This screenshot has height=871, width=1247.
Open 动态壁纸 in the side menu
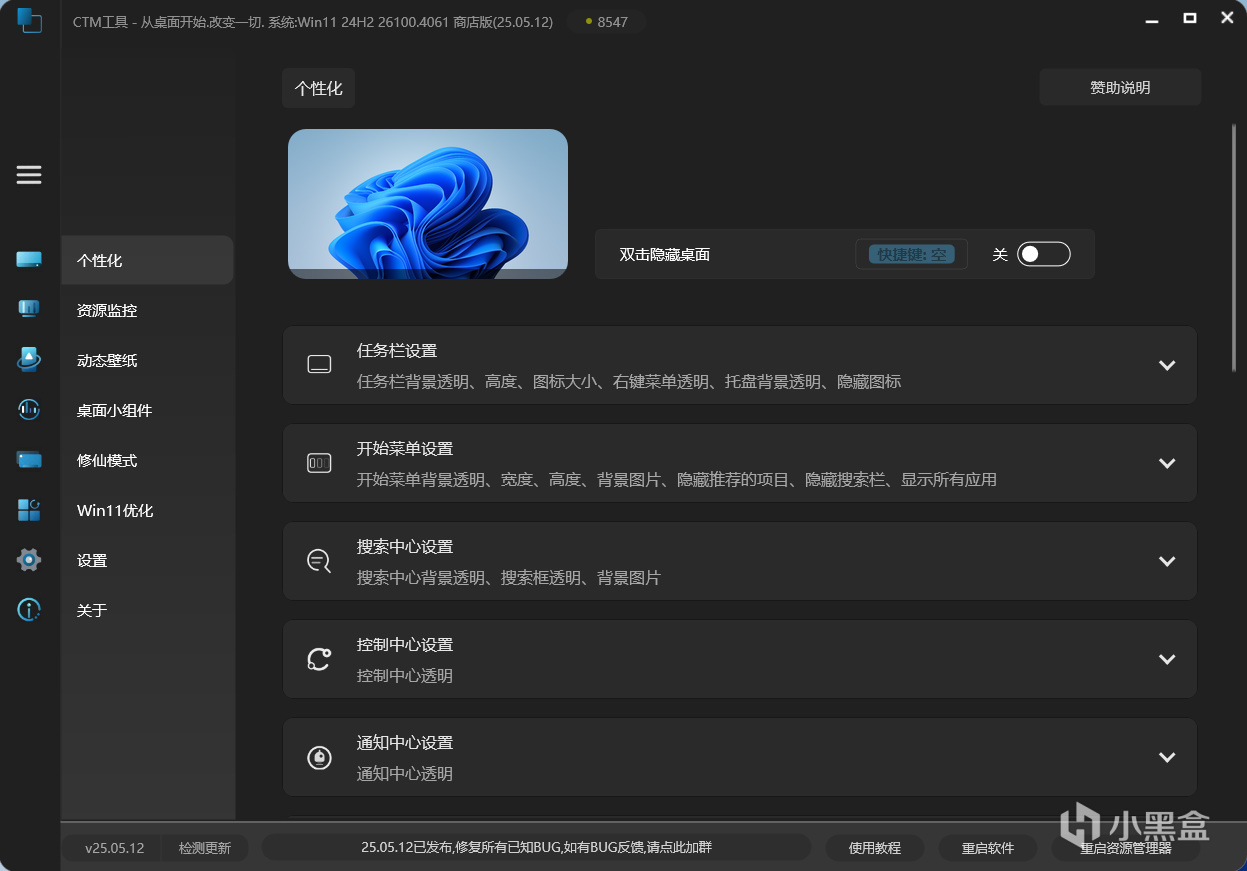coord(147,360)
